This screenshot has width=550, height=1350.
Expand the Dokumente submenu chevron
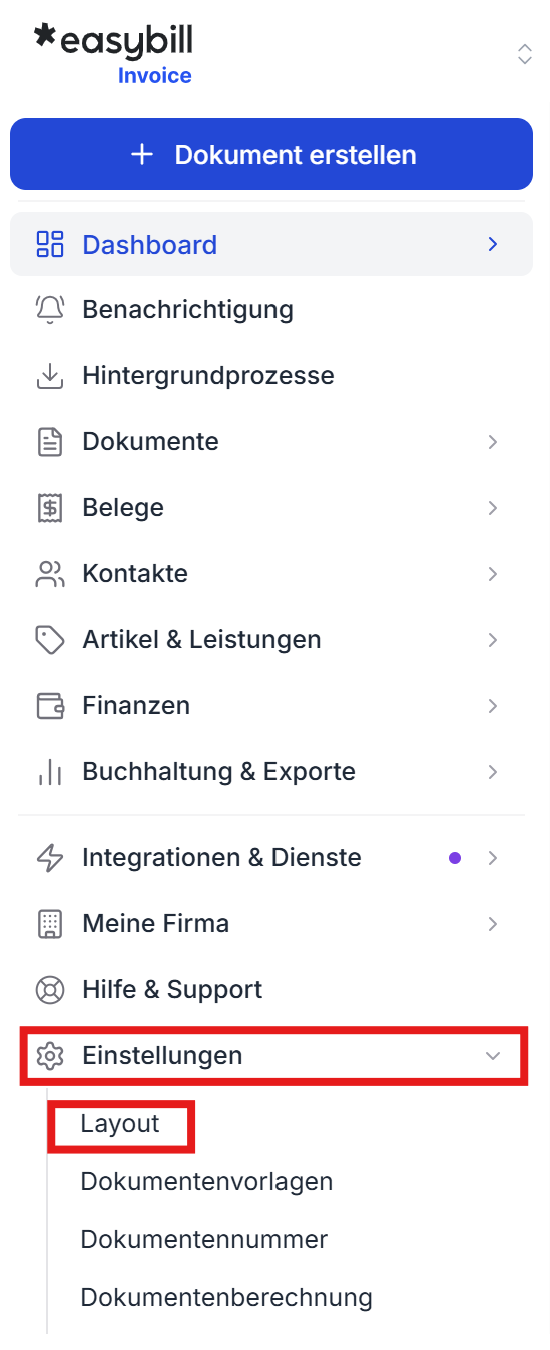coord(492,442)
